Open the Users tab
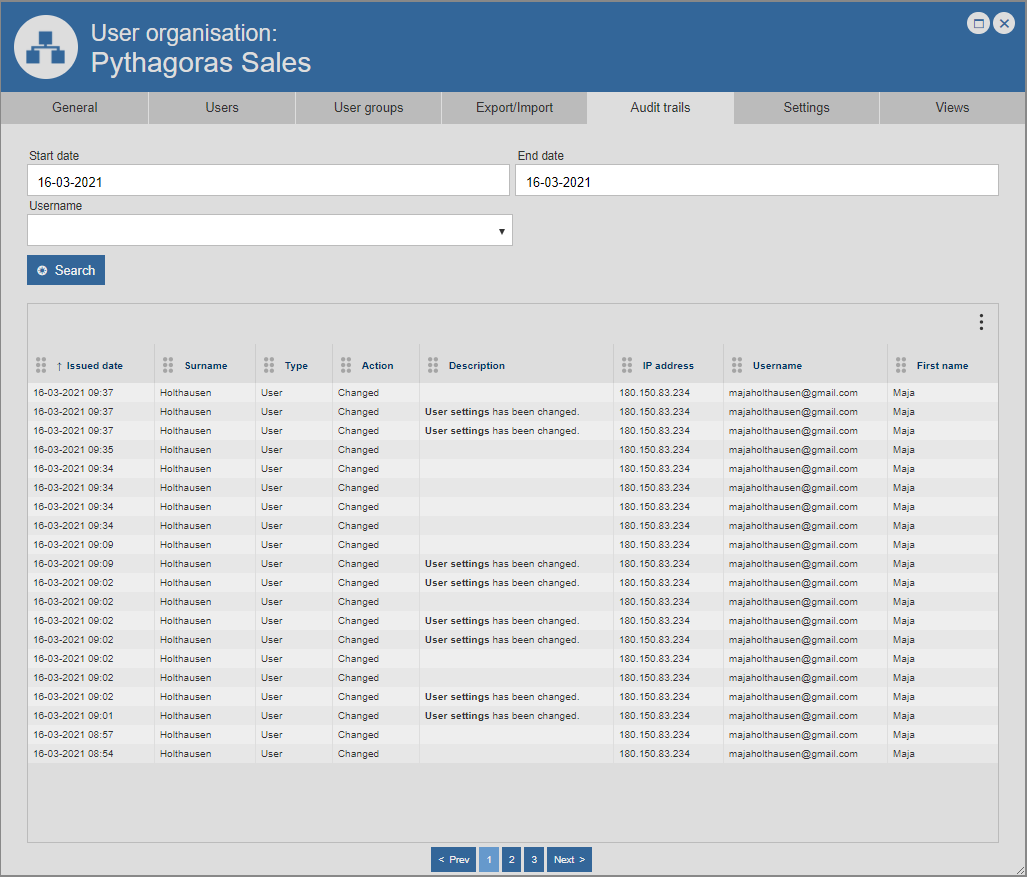This screenshot has width=1027, height=877. pos(222,107)
